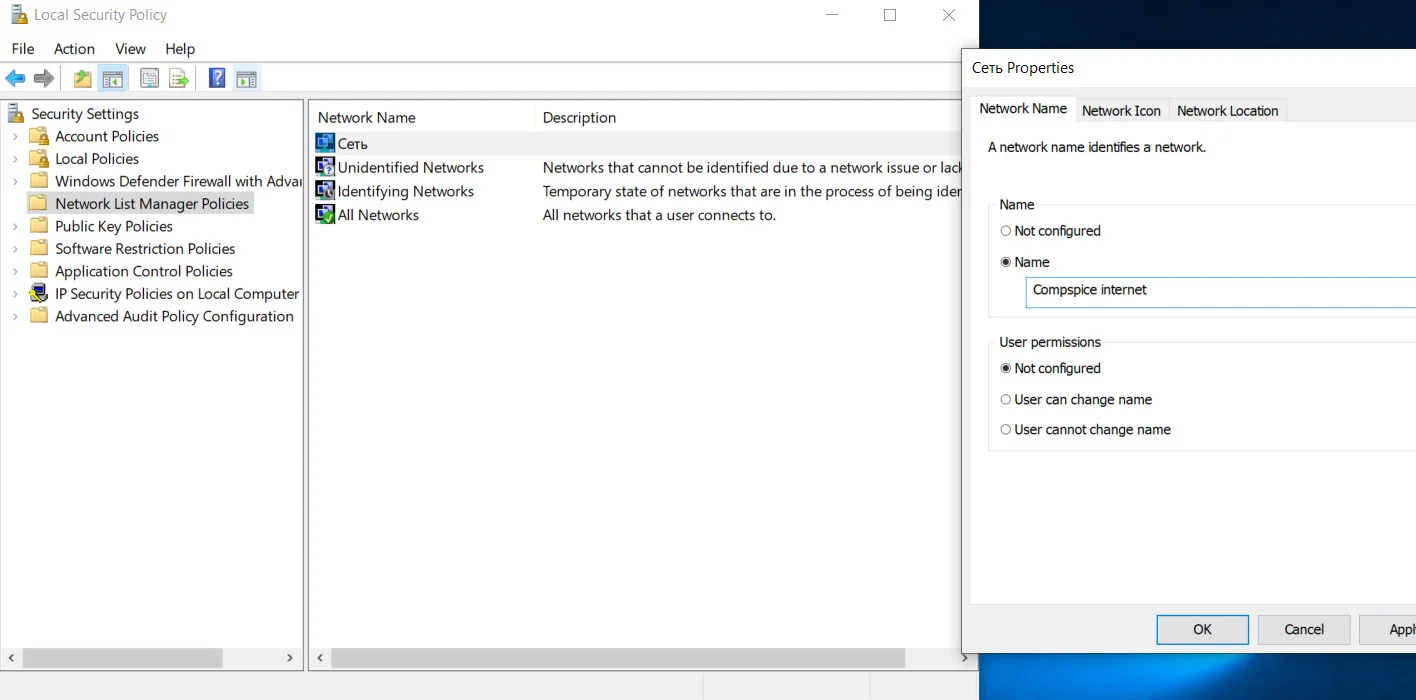Image resolution: width=1416 pixels, height=700 pixels.
Task: Click the Unidentified Networks row icon
Action: point(325,167)
